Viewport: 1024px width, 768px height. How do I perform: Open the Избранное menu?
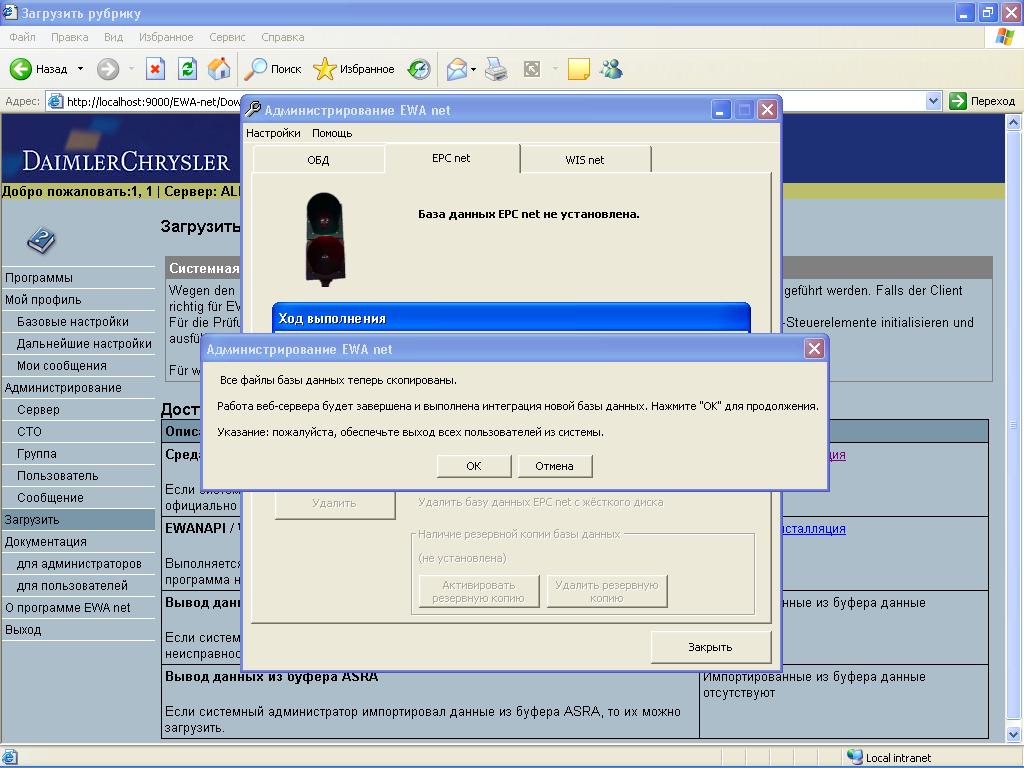point(166,37)
